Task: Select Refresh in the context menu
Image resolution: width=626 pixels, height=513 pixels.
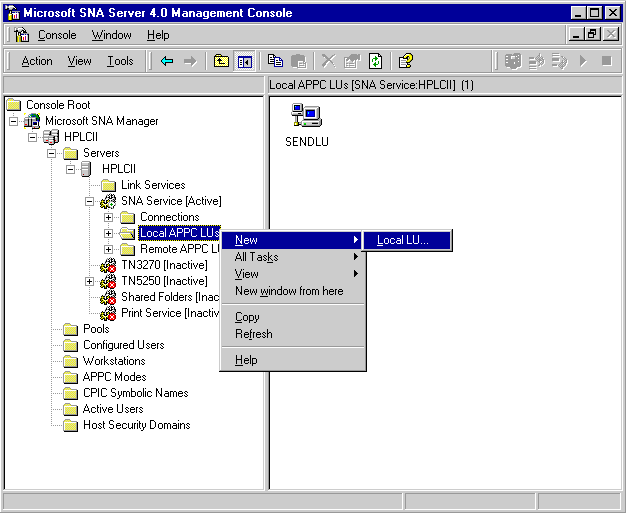Action: (x=253, y=334)
